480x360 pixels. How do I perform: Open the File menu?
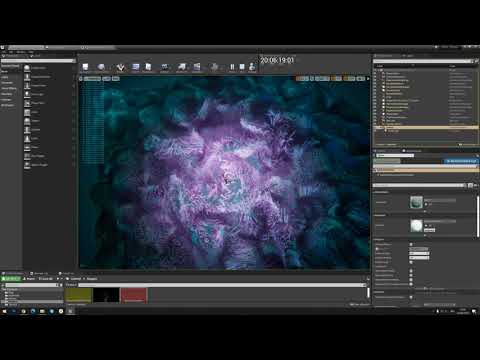click(3, 52)
